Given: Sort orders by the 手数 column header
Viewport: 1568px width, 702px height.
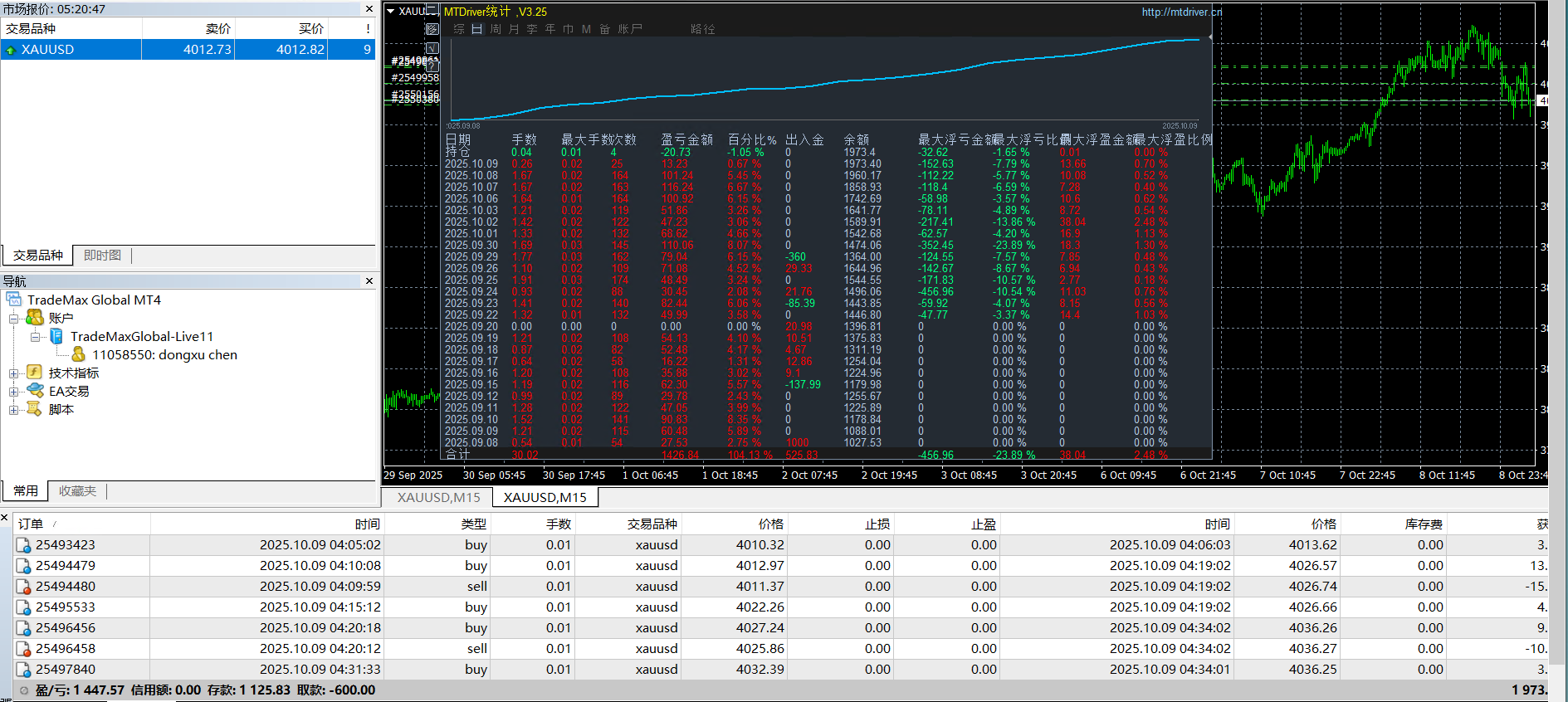Looking at the screenshot, I should tap(534, 524).
